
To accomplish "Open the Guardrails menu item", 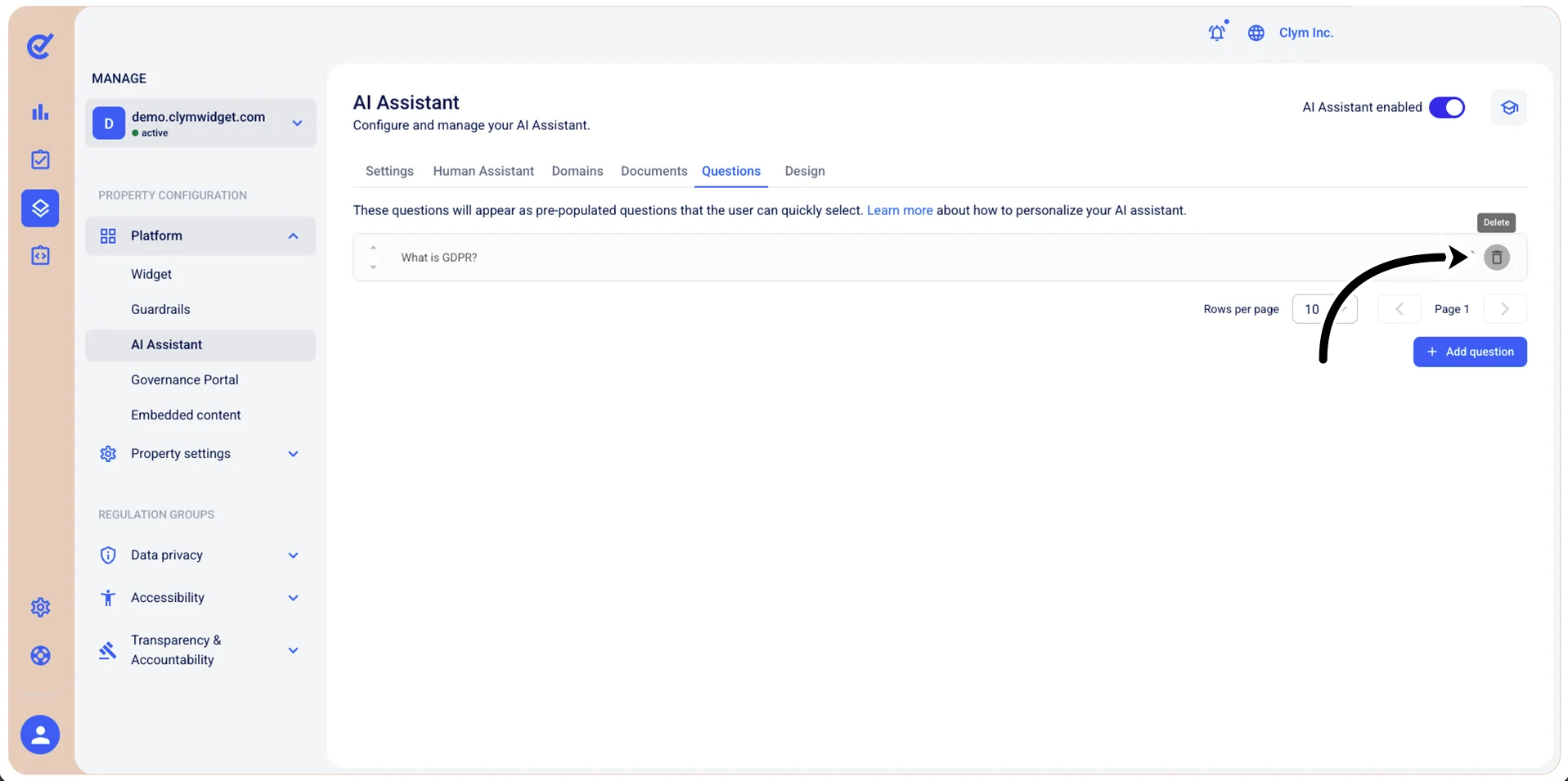I will (x=160, y=309).
